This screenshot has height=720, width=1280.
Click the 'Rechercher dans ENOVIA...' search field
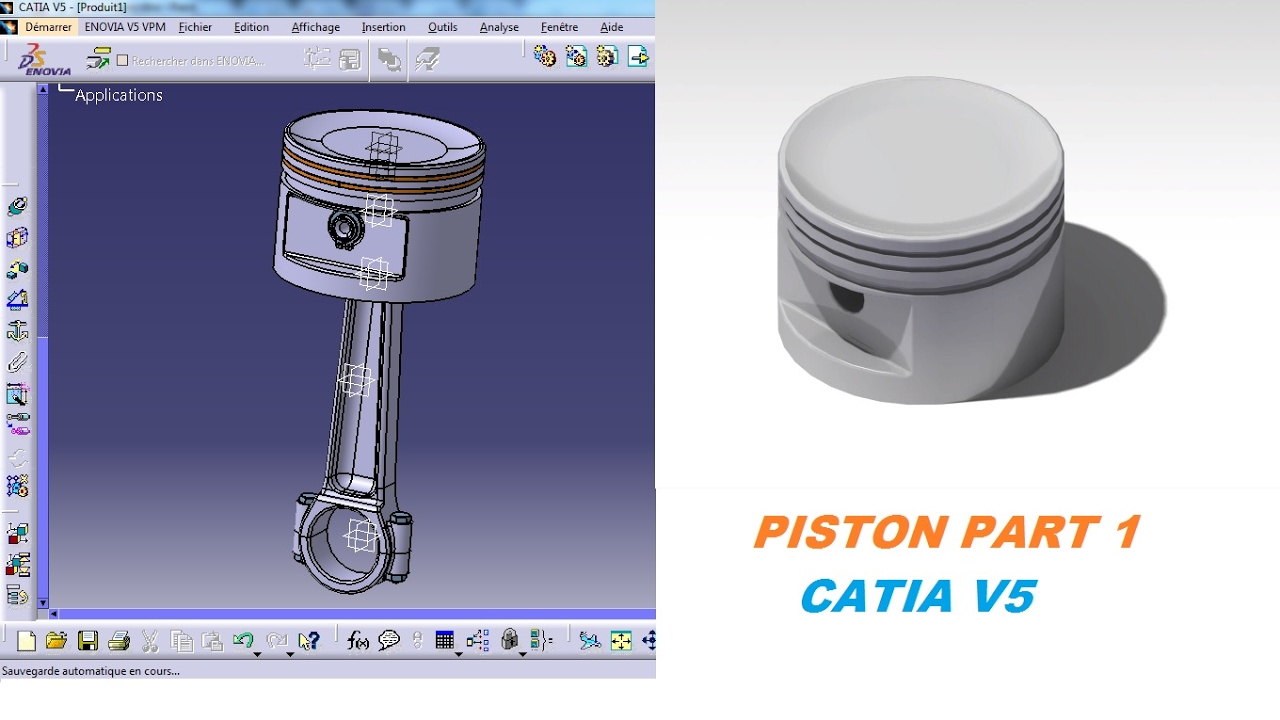(x=198, y=60)
